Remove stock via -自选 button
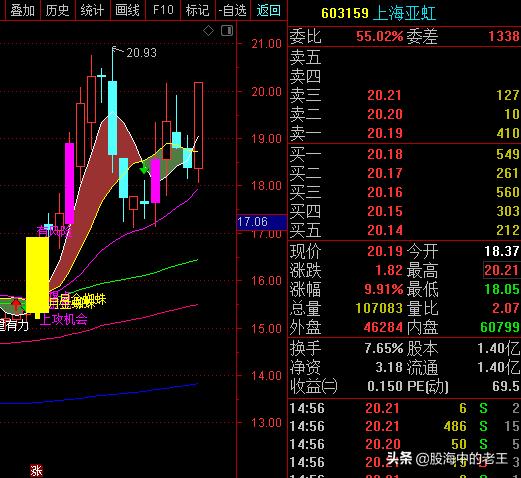This screenshot has height=478, width=521. [x=232, y=10]
